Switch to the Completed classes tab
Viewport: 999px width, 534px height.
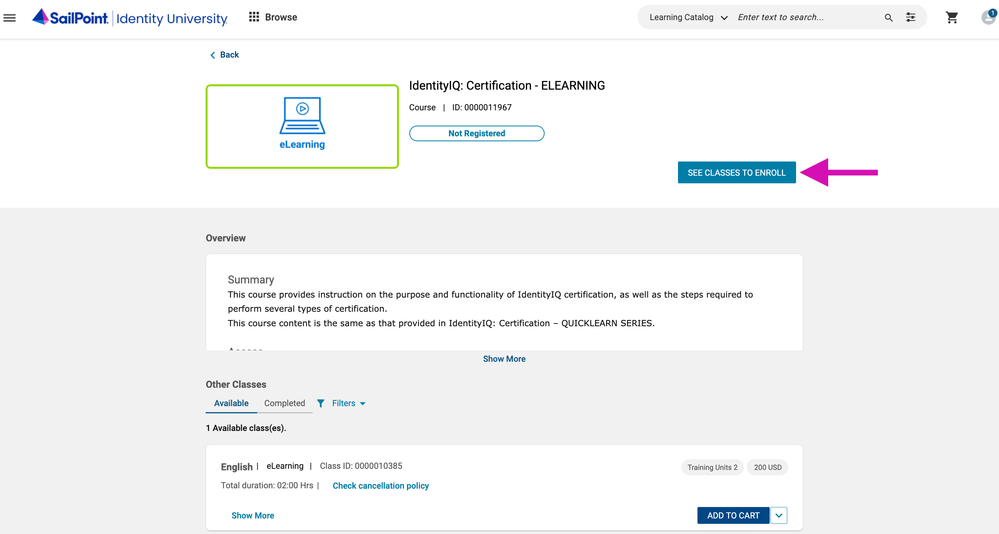tap(284, 403)
